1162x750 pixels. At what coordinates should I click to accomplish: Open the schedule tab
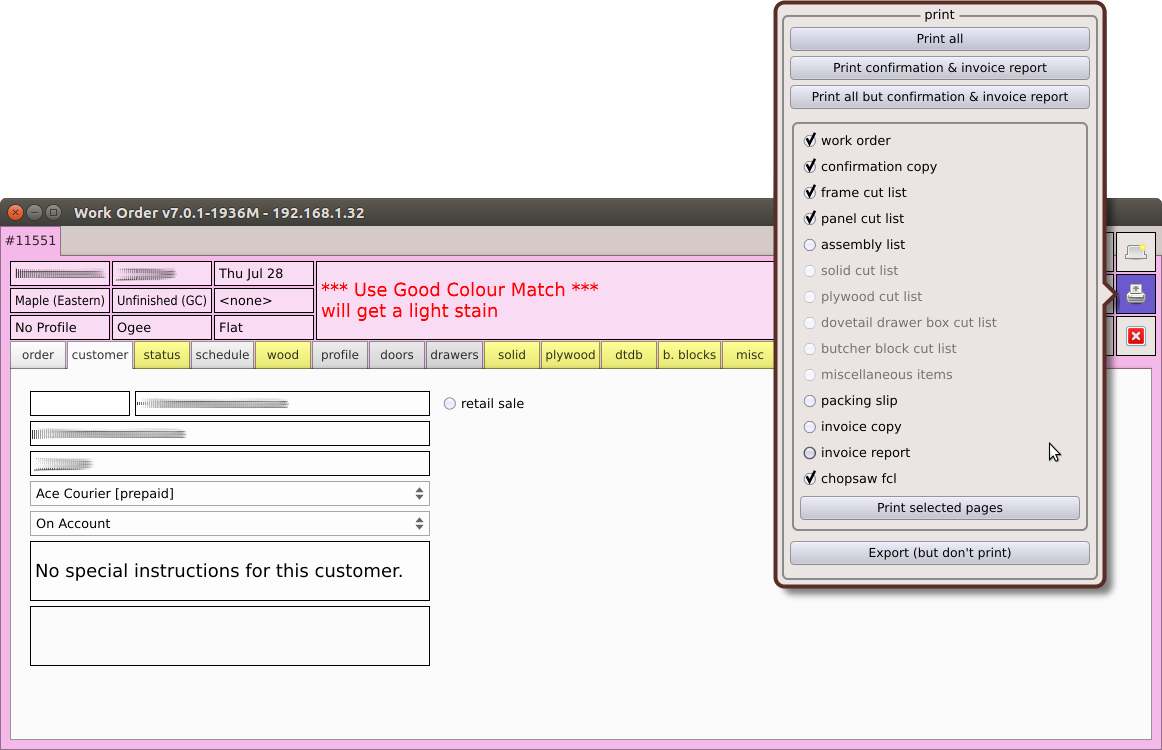[x=222, y=355]
